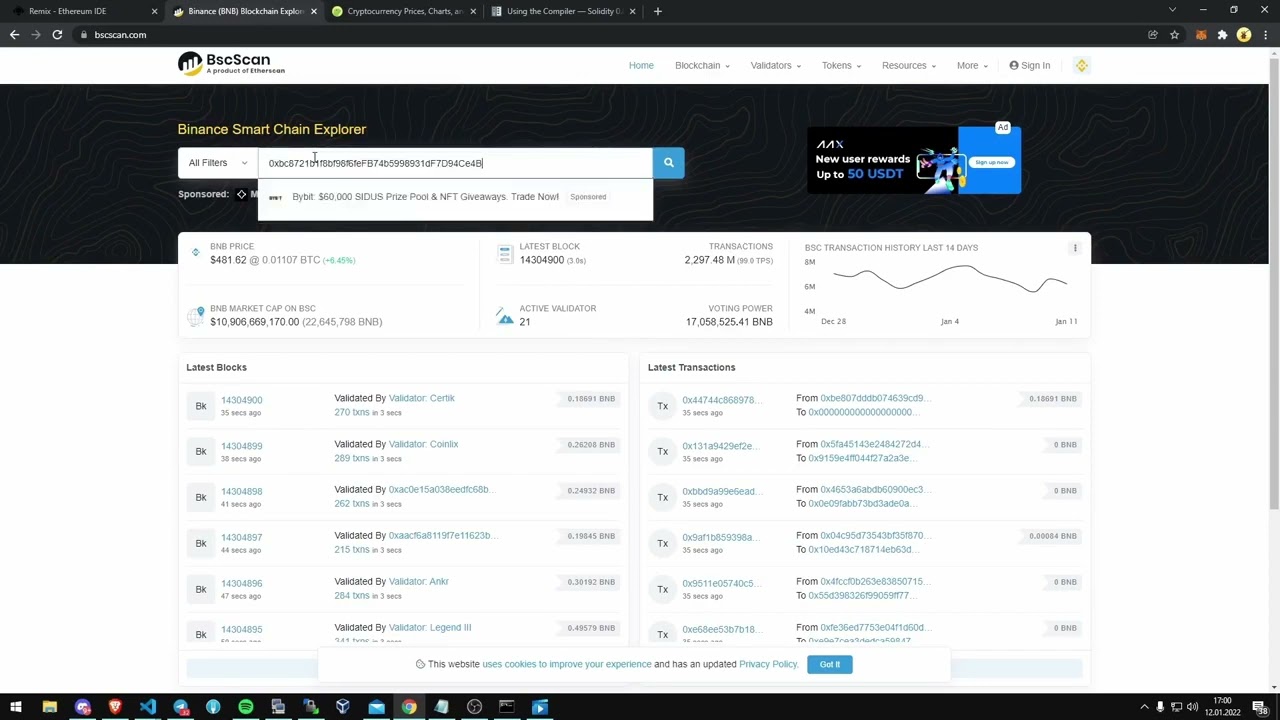Viewport: 1280px width, 720px height.
Task: Click the blue search magnifier button
Action: 669,163
